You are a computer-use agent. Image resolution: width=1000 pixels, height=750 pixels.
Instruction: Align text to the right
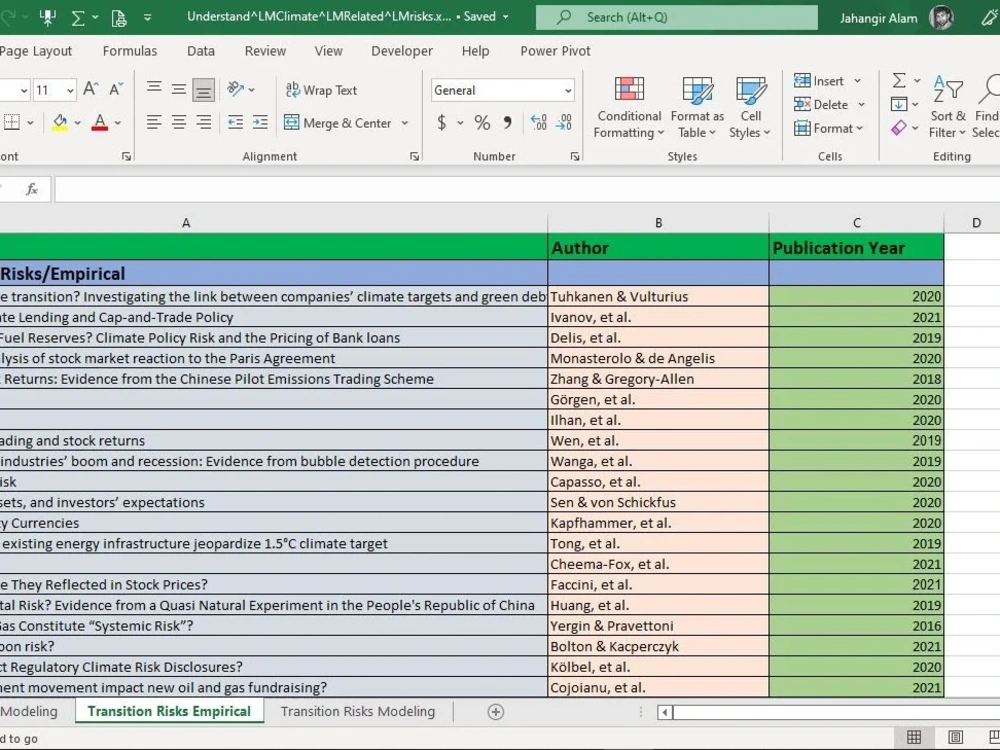coord(203,122)
